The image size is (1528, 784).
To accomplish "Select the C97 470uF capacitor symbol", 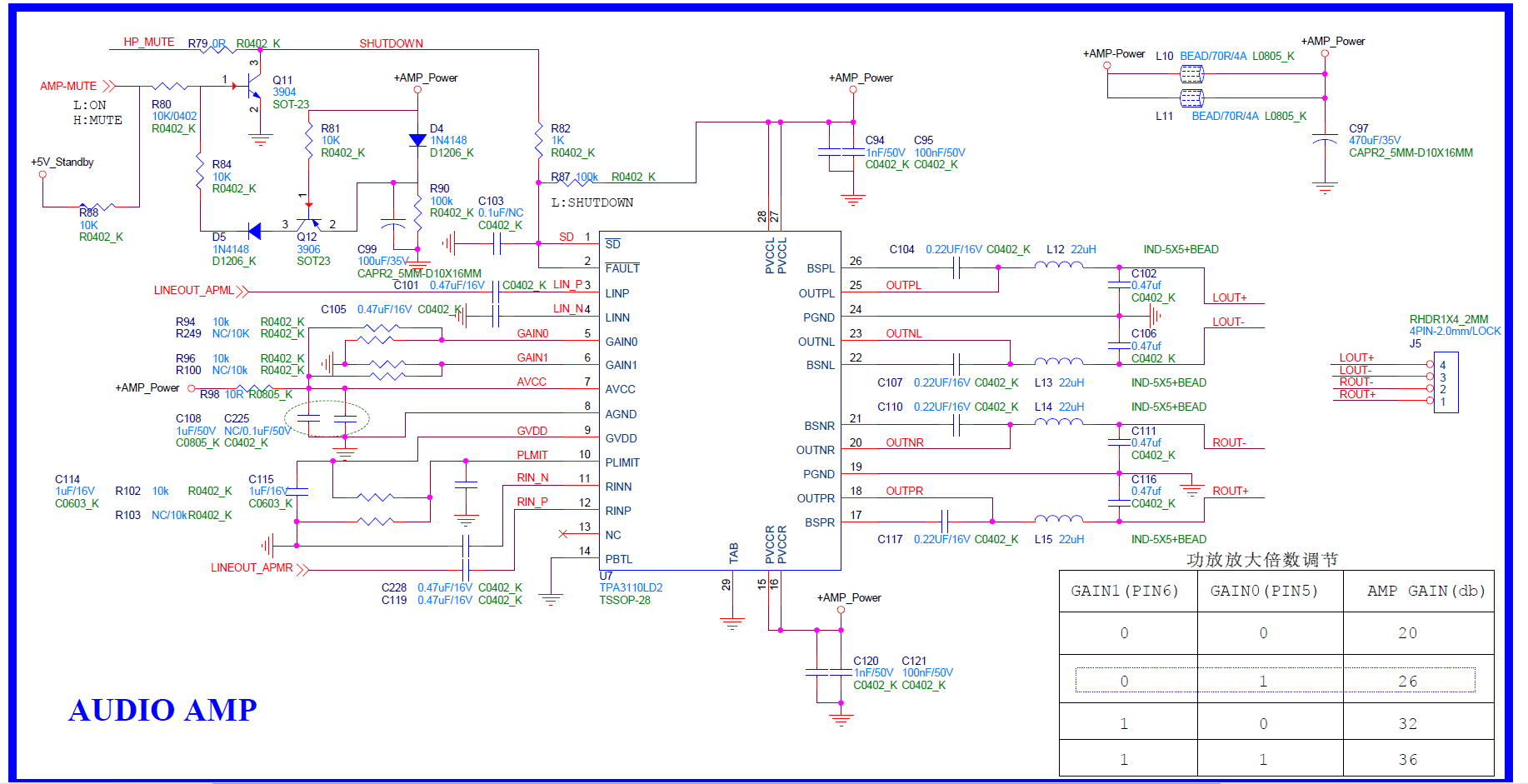I will click(1325, 138).
